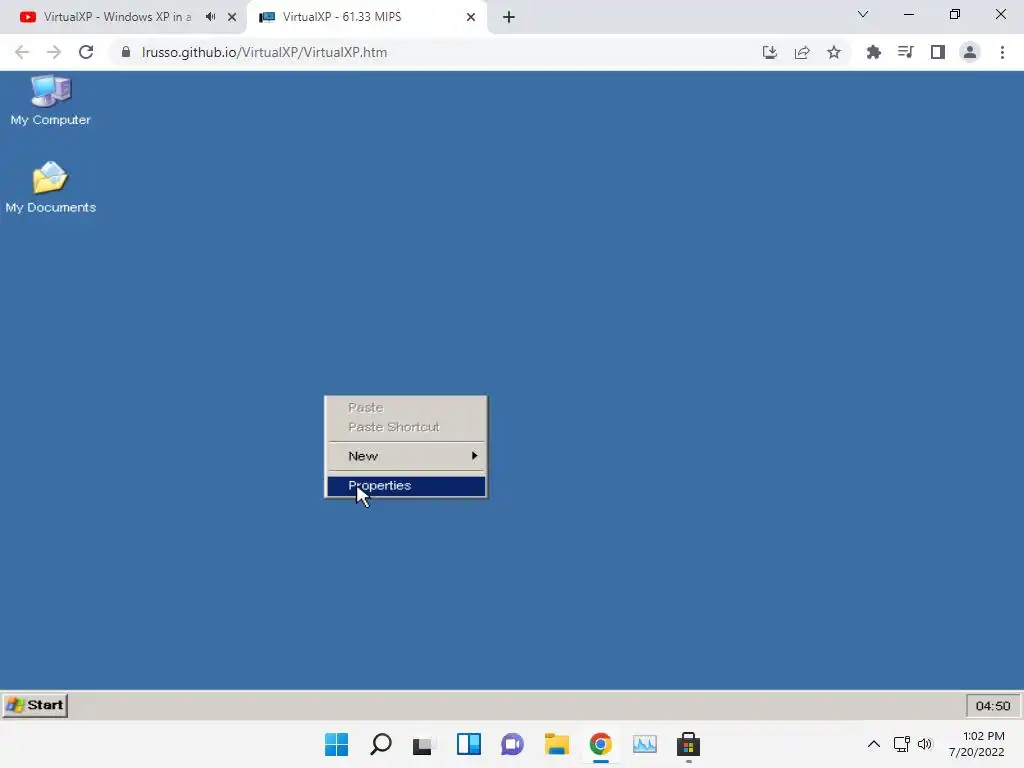
Task: Open the volume tray icon
Action: point(925,744)
